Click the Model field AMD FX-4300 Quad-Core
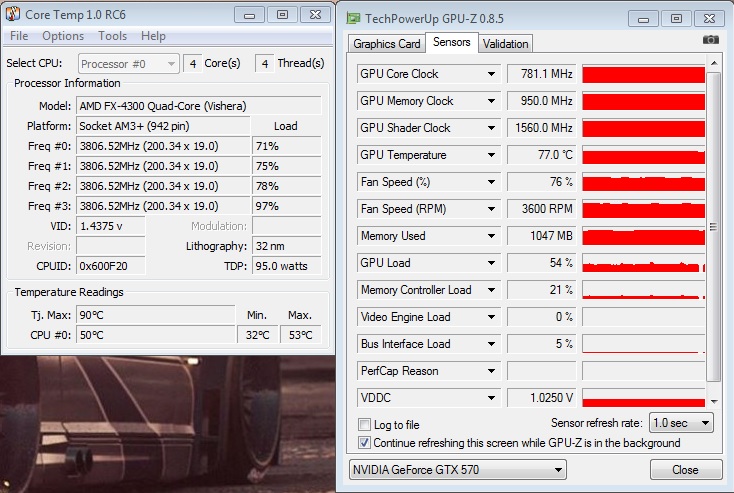Screen dimensions: 734x493 pyautogui.click(x=198, y=106)
